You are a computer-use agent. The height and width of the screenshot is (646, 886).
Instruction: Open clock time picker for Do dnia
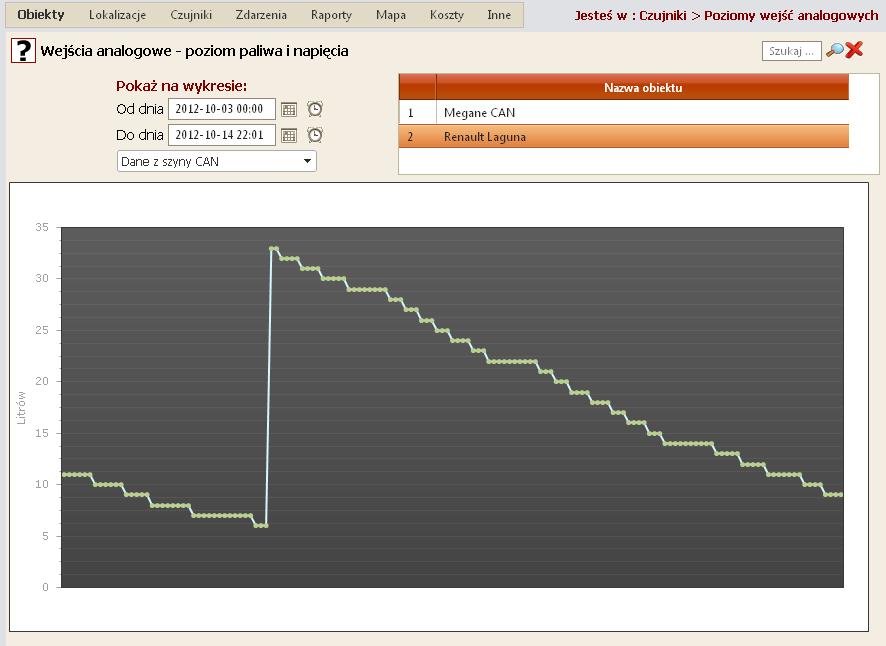315,135
